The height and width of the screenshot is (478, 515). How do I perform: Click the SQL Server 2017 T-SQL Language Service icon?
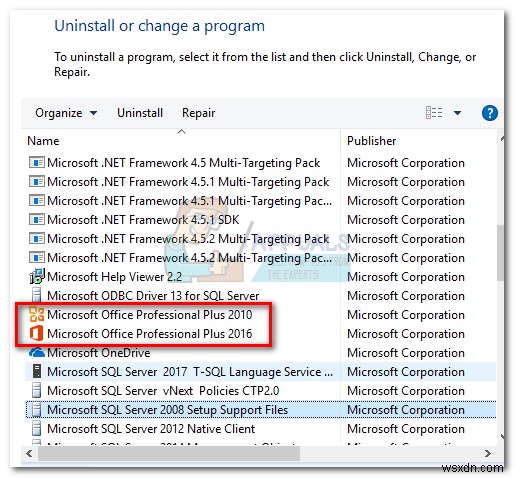click(x=37, y=371)
